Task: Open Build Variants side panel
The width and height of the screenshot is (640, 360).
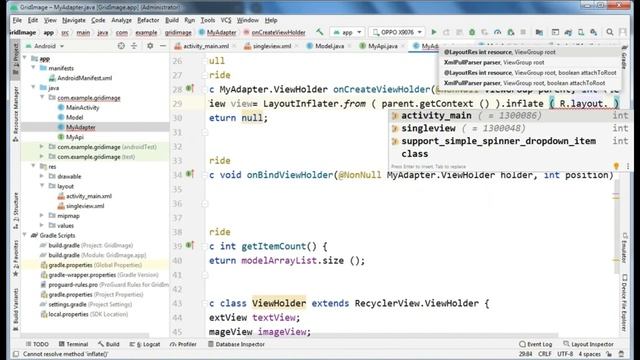Action: pyautogui.click(x=16, y=309)
